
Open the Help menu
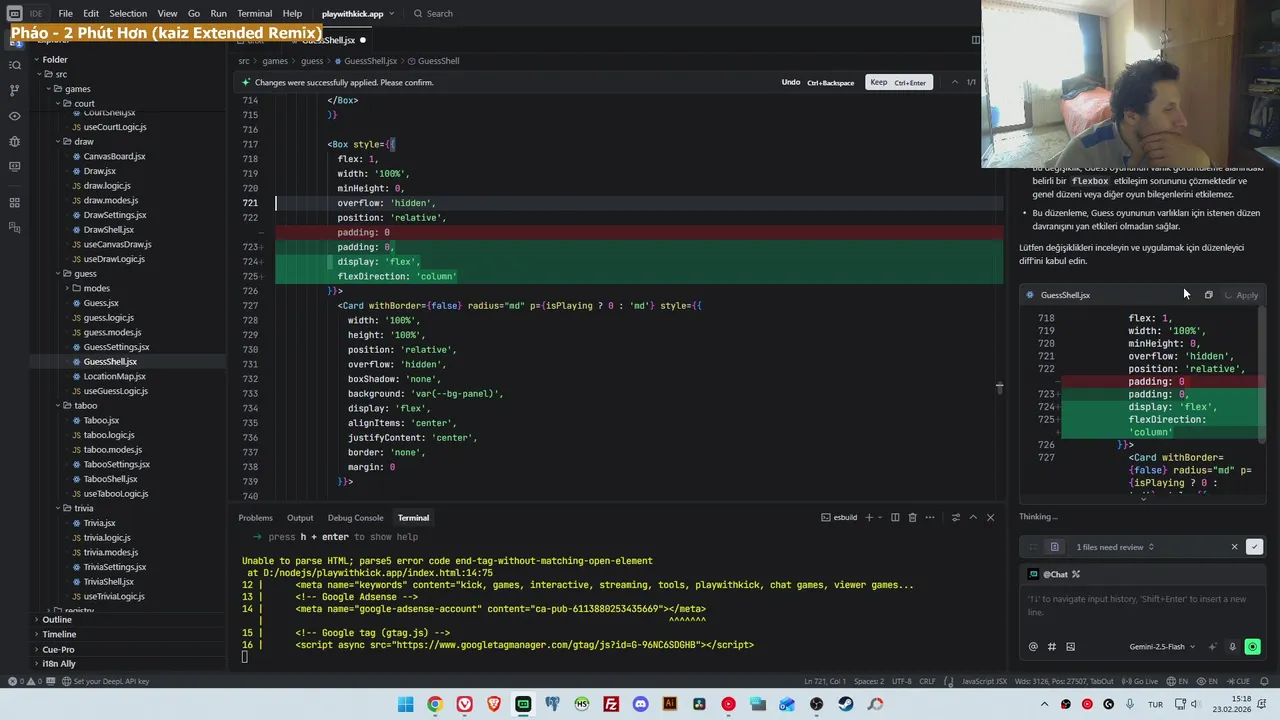[292, 14]
